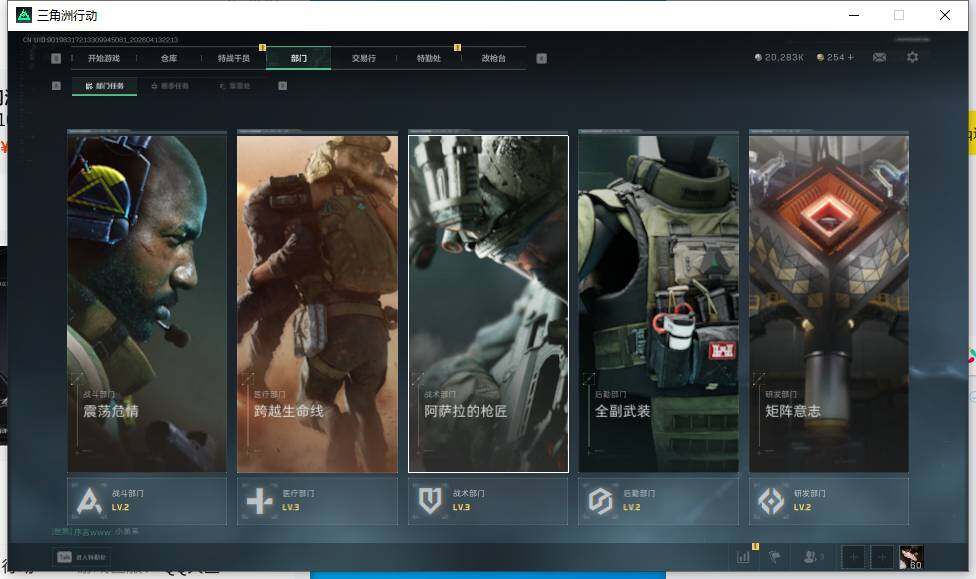Viewport: 976px width, 579px height.
Task: Click the 后勤部门 hexagon emblem icon
Action: [601, 501]
